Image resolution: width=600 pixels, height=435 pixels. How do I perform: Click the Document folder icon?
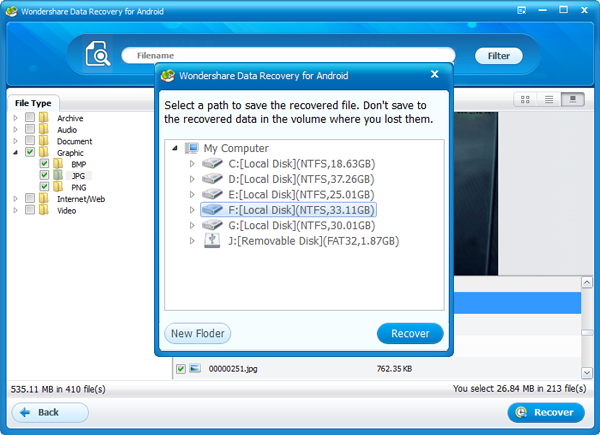(44, 140)
